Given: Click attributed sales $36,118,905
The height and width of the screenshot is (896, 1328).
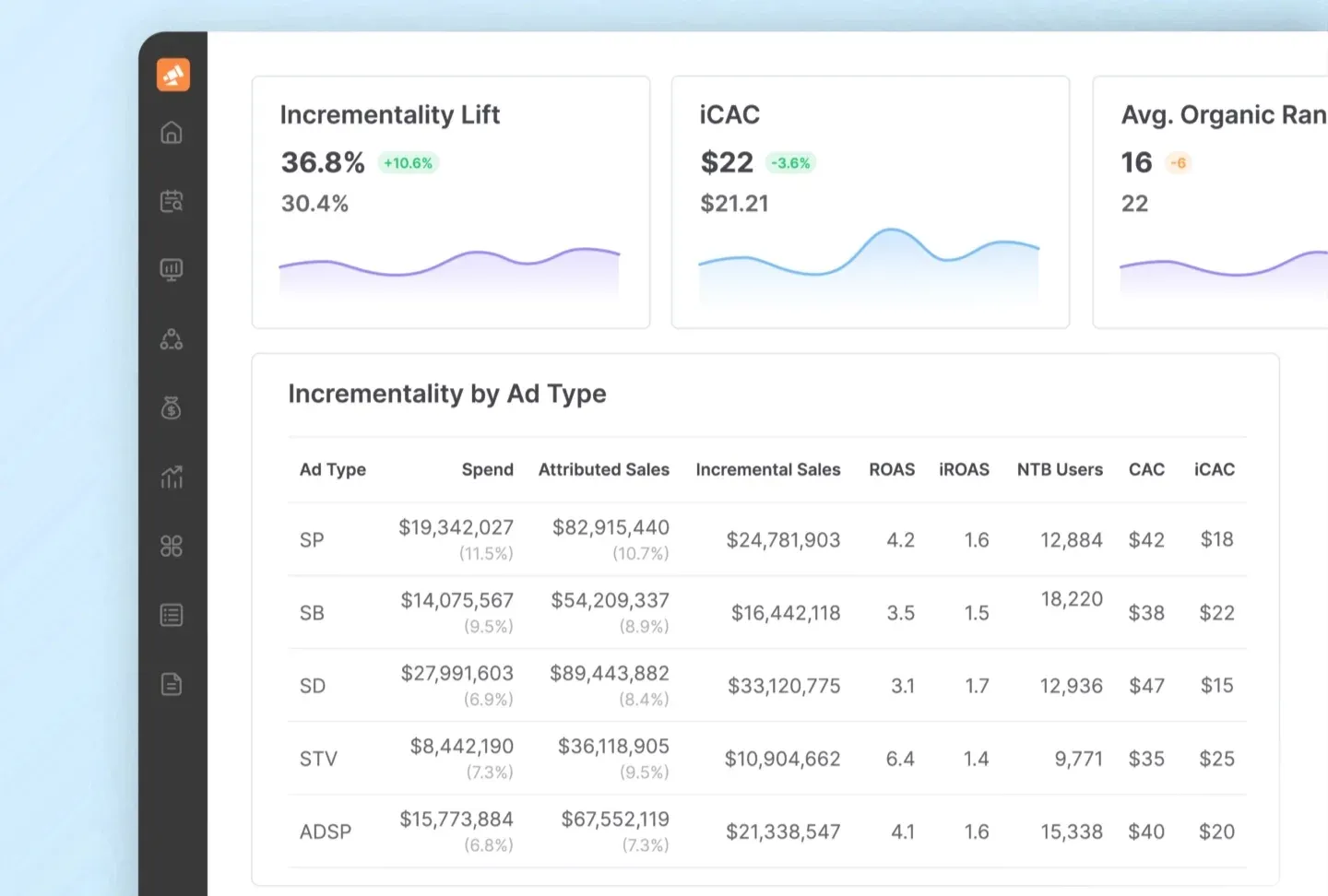Looking at the screenshot, I should (x=613, y=746).
